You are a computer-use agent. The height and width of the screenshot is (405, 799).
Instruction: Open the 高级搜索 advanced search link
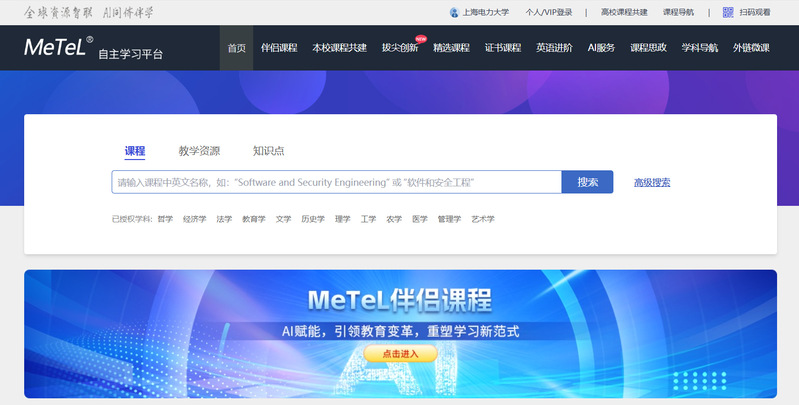652,183
